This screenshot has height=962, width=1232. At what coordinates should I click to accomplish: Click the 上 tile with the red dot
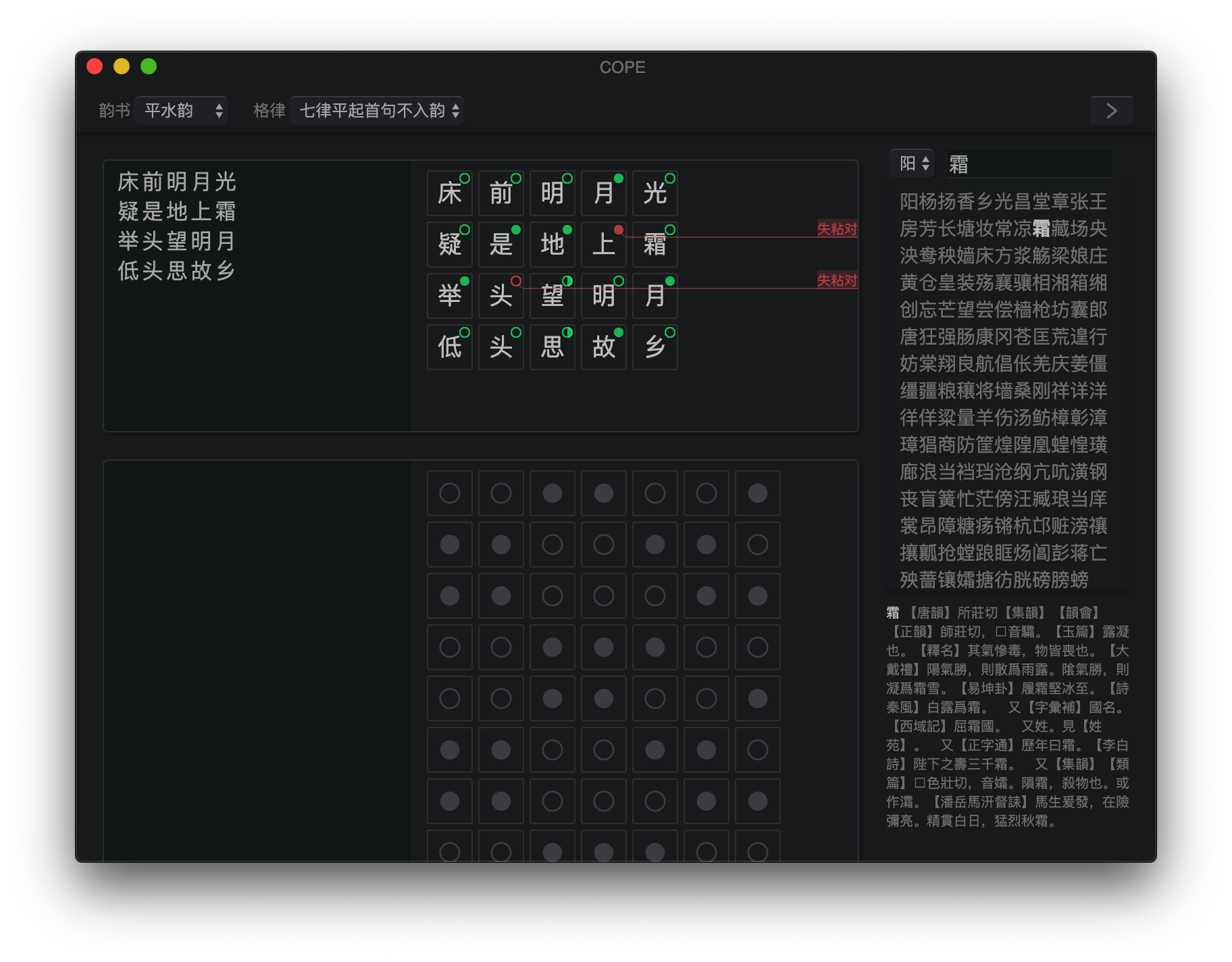pos(603,245)
